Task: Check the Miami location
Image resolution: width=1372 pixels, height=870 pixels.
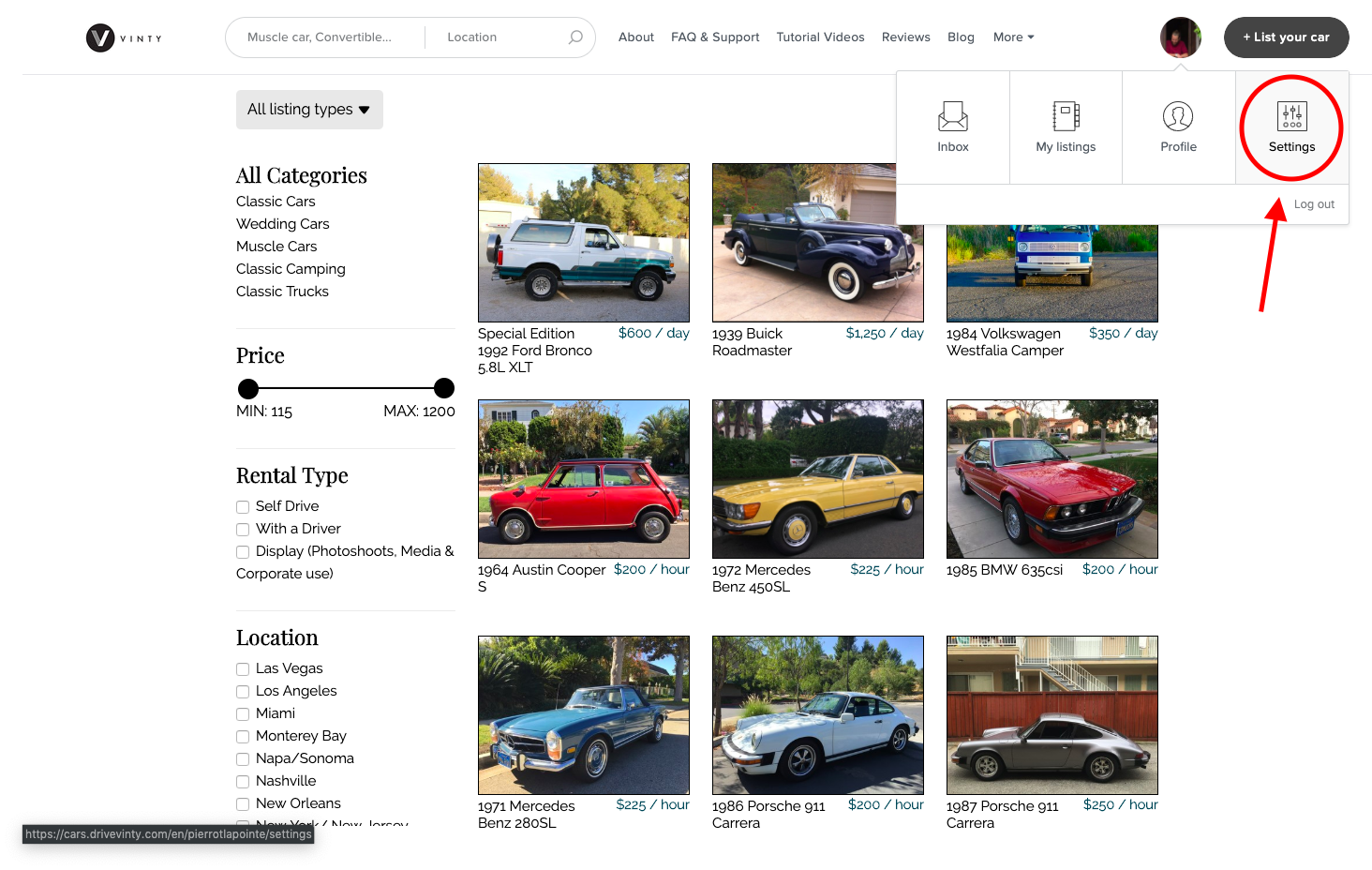Action: pyautogui.click(x=243, y=714)
